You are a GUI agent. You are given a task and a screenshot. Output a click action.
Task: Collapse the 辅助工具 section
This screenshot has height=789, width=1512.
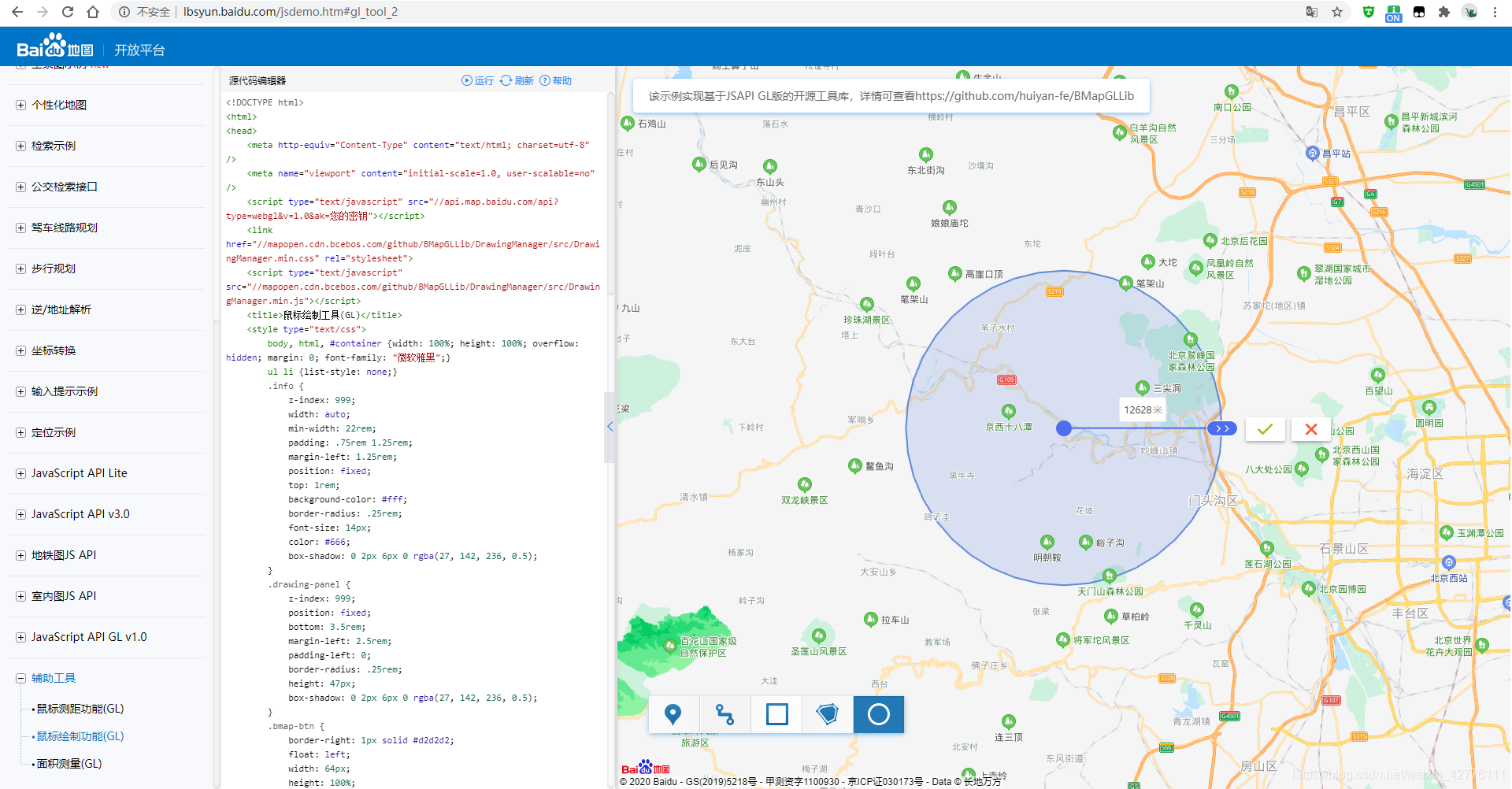(x=21, y=678)
